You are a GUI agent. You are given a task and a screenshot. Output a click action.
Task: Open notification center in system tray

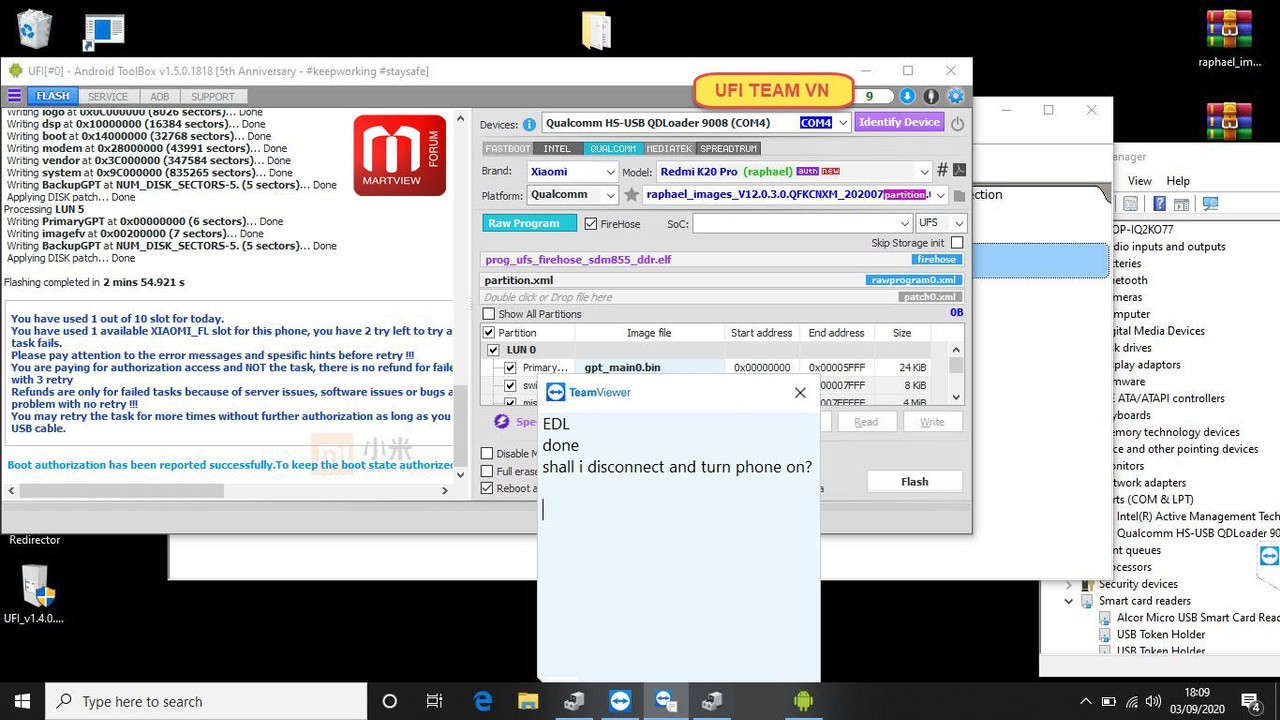tap(1250, 701)
